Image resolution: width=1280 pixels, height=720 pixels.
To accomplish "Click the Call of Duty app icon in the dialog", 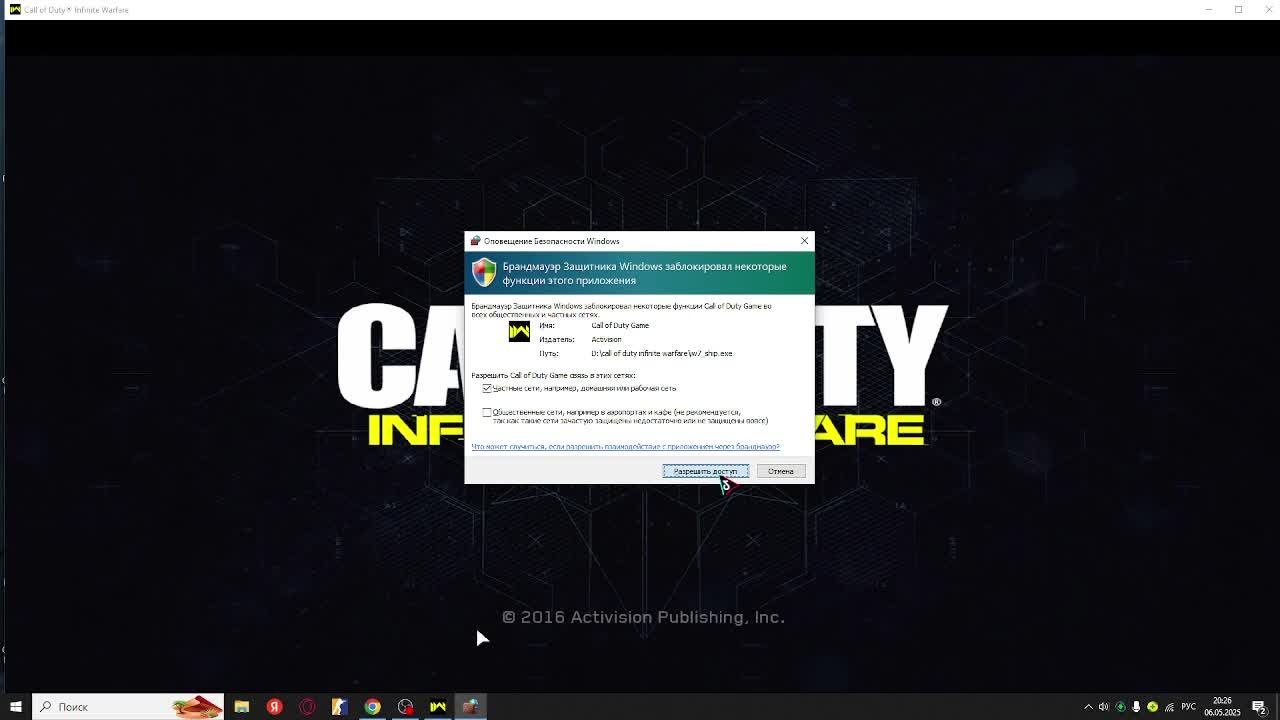I will (x=519, y=331).
